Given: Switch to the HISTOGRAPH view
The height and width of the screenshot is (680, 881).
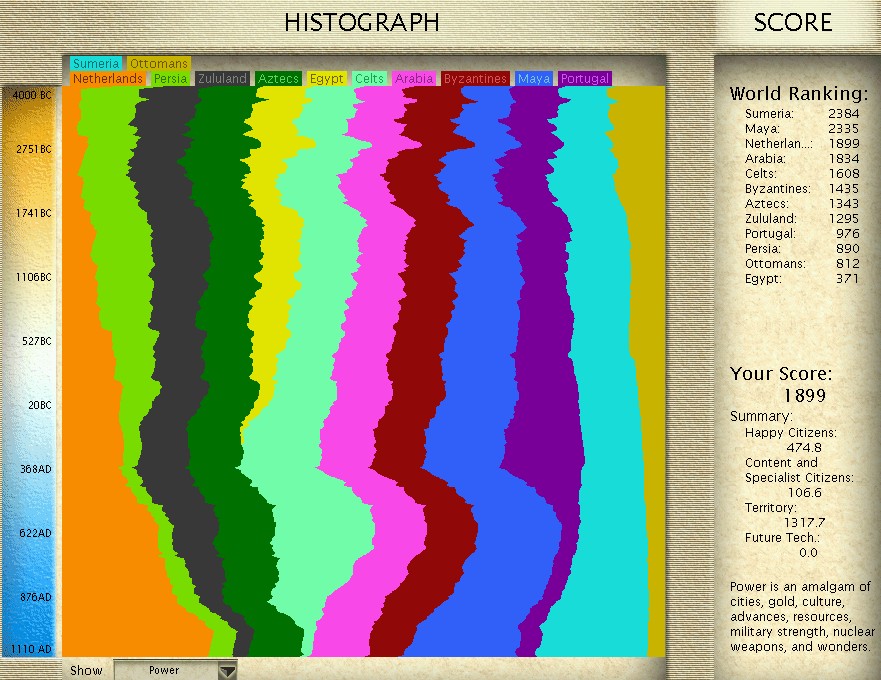Looking at the screenshot, I should pos(363,22).
